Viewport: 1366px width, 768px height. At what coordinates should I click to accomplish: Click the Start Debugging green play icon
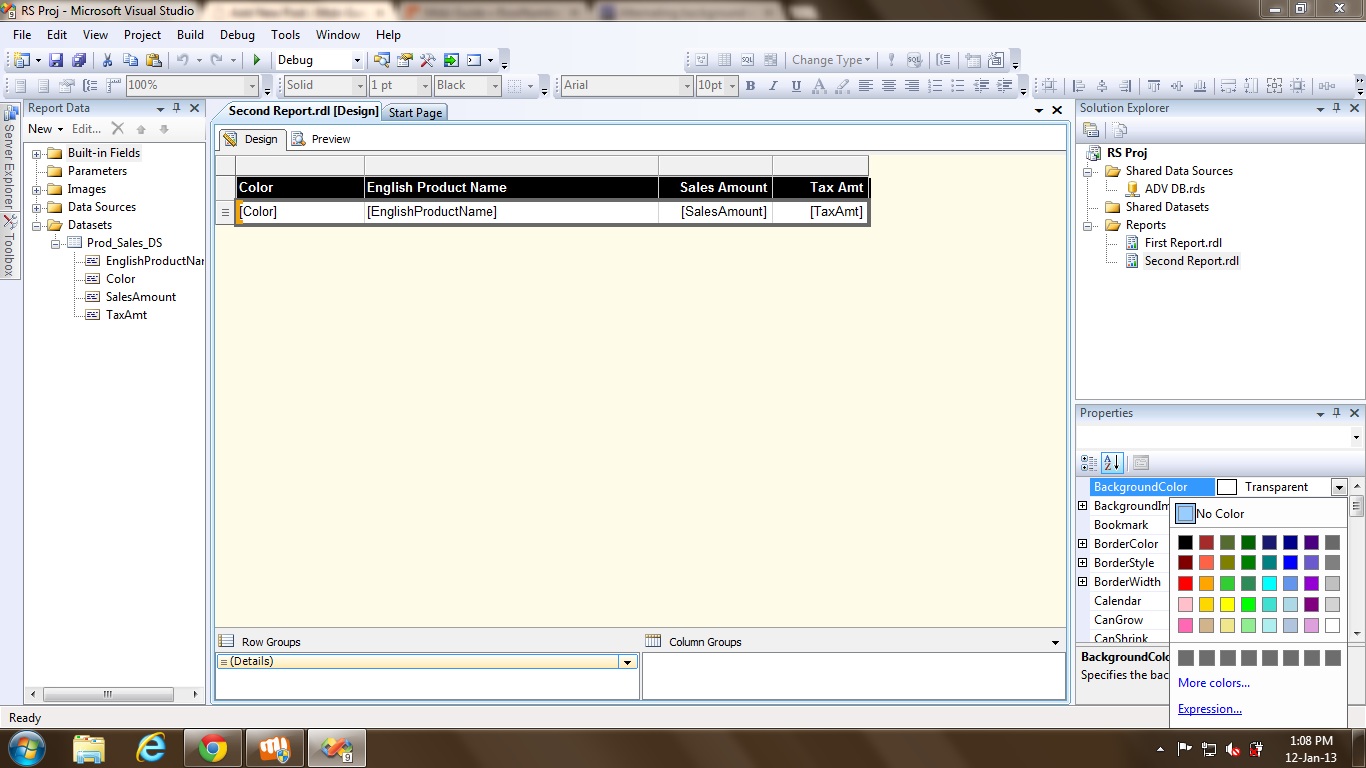[257, 60]
